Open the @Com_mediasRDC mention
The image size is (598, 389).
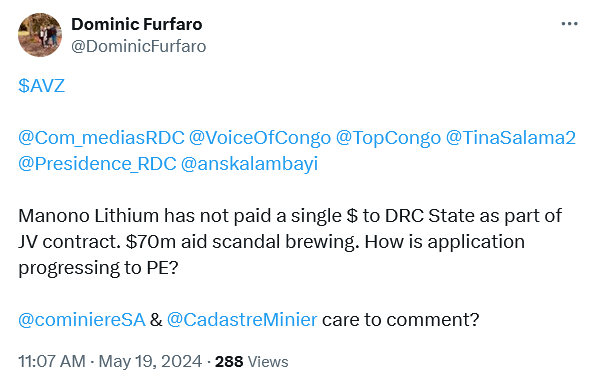[x=101, y=138]
